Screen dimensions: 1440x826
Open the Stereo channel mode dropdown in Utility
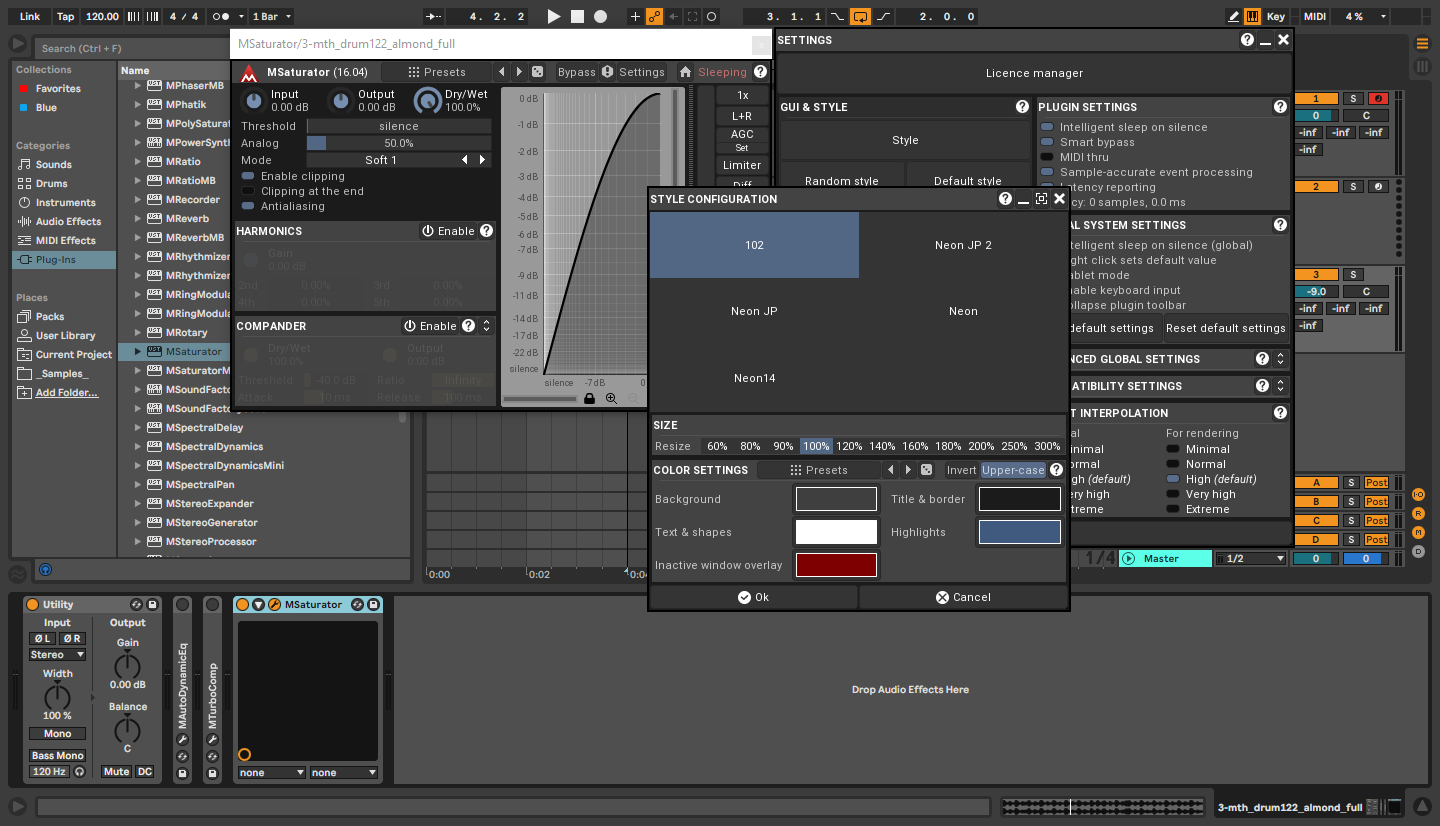[57, 655]
